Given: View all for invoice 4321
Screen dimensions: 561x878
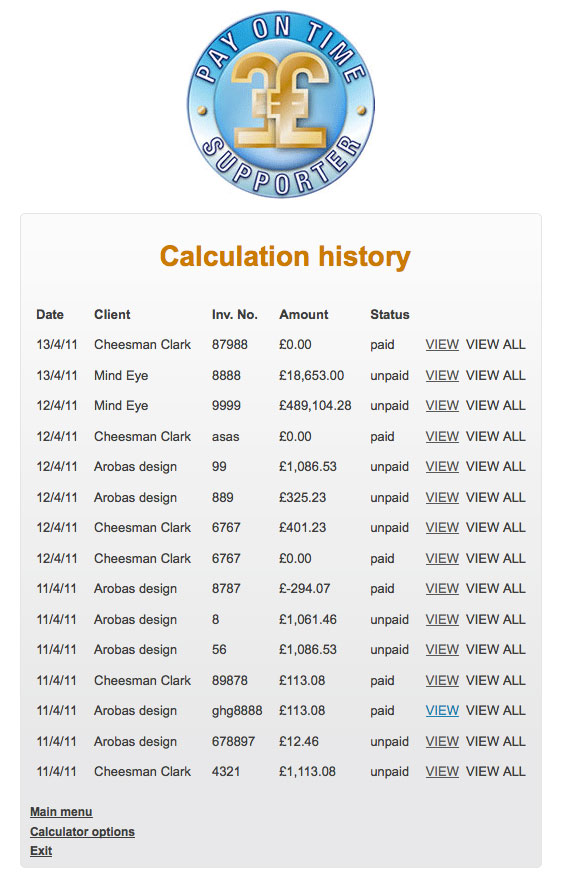Looking at the screenshot, I should 495,772.
